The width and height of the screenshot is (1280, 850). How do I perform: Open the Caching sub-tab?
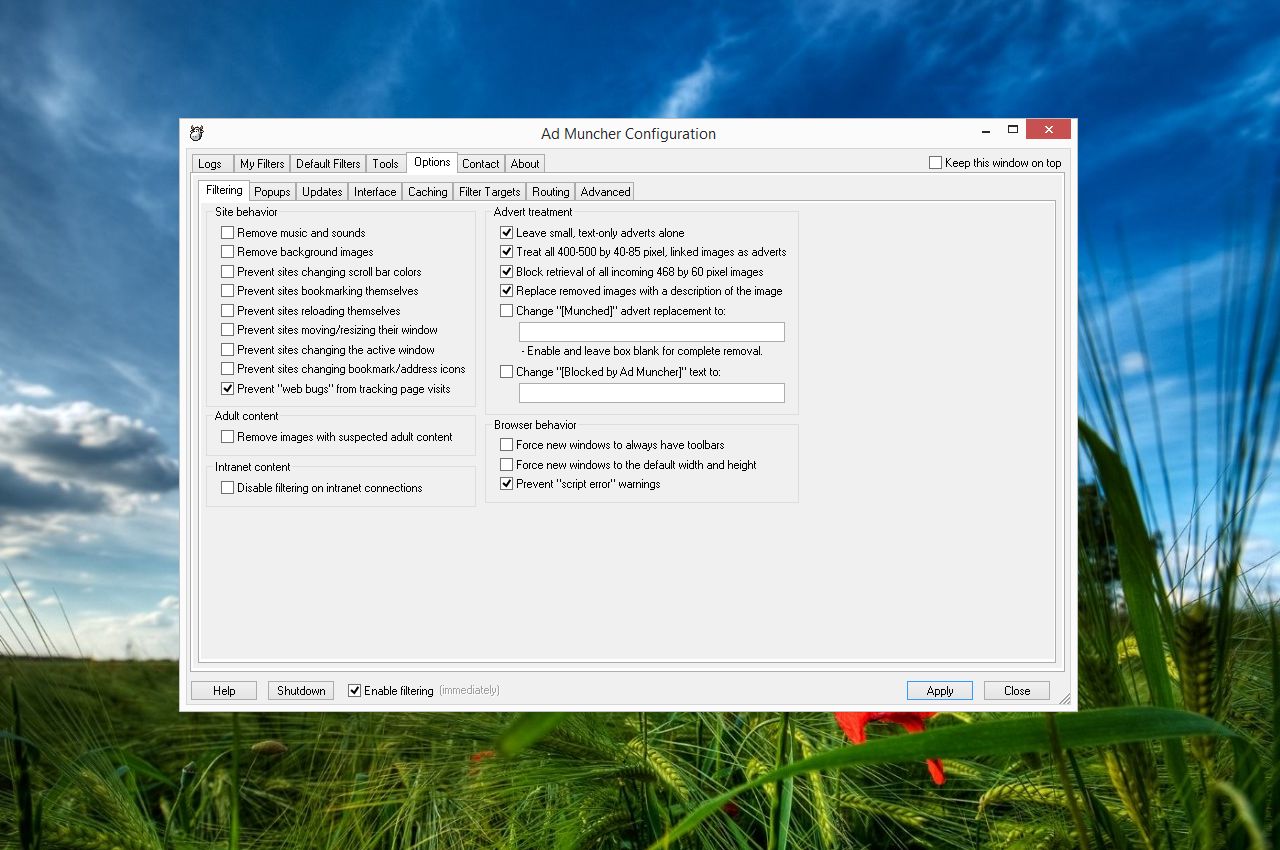tap(428, 192)
